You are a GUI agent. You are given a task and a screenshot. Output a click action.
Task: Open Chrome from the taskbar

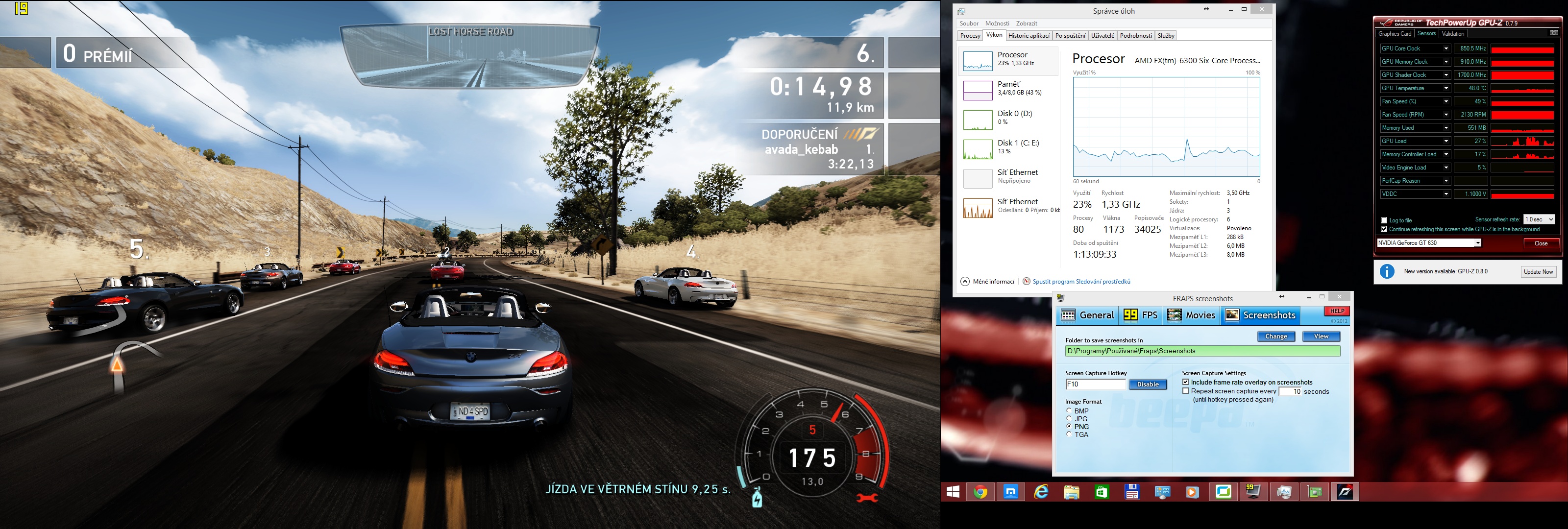coord(980,492)
